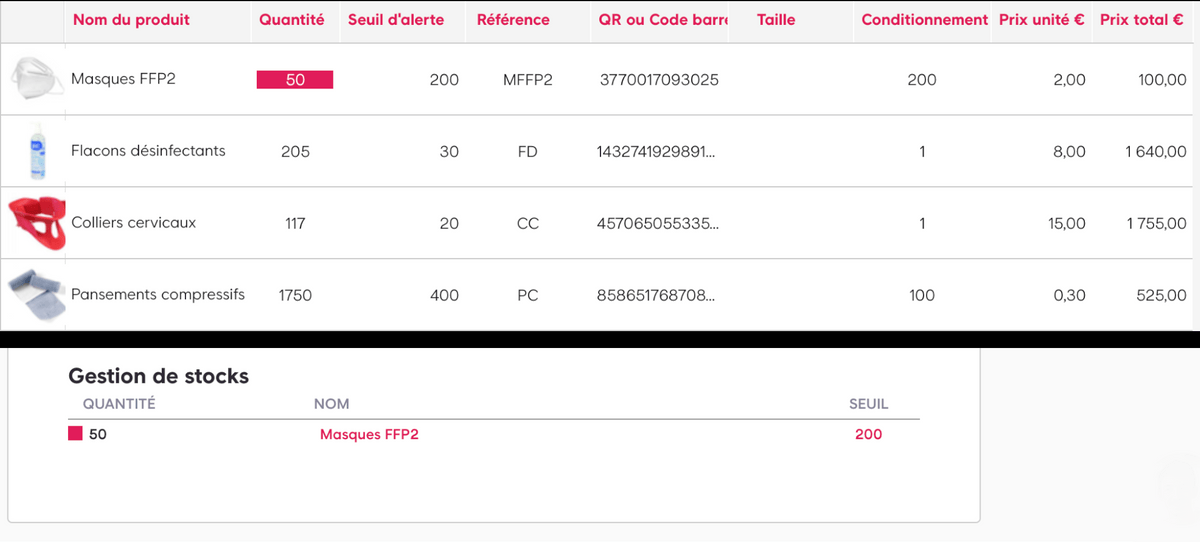Click the QR ou Code barre header
Viewport: 1200px width, 542px height.
click(663, 20)
